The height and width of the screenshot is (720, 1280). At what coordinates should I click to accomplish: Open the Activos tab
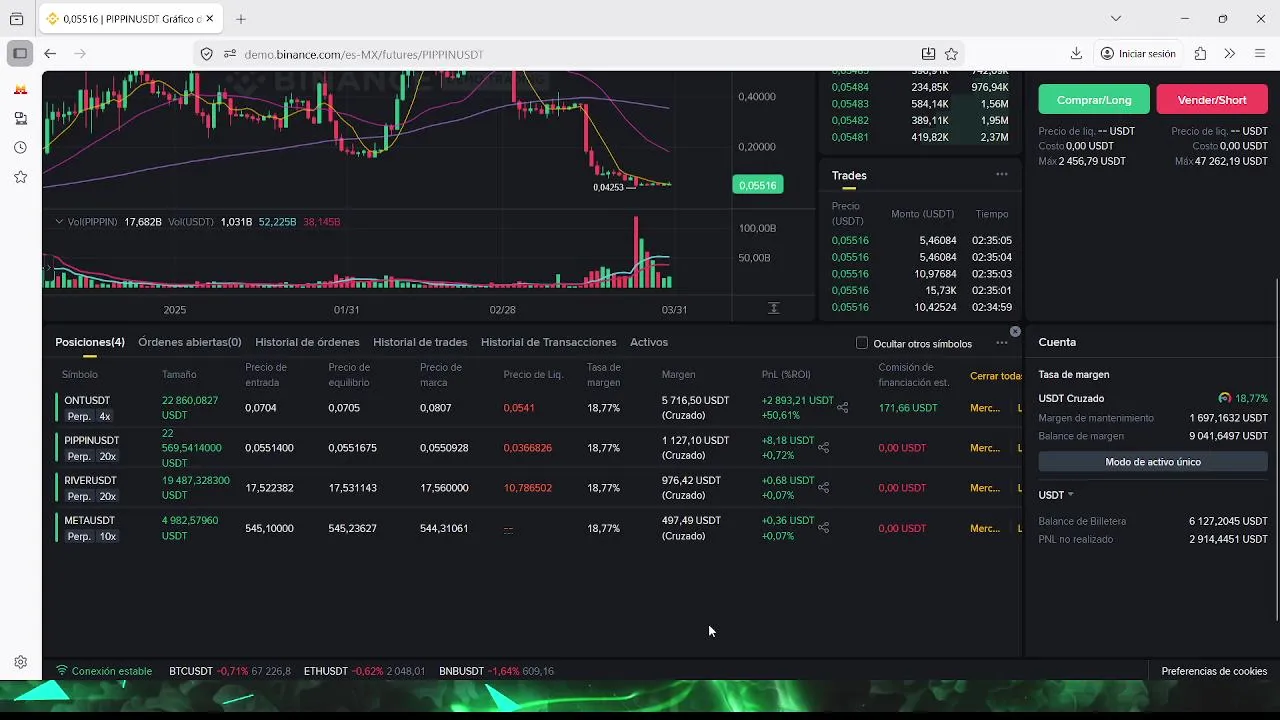point(649,342)
